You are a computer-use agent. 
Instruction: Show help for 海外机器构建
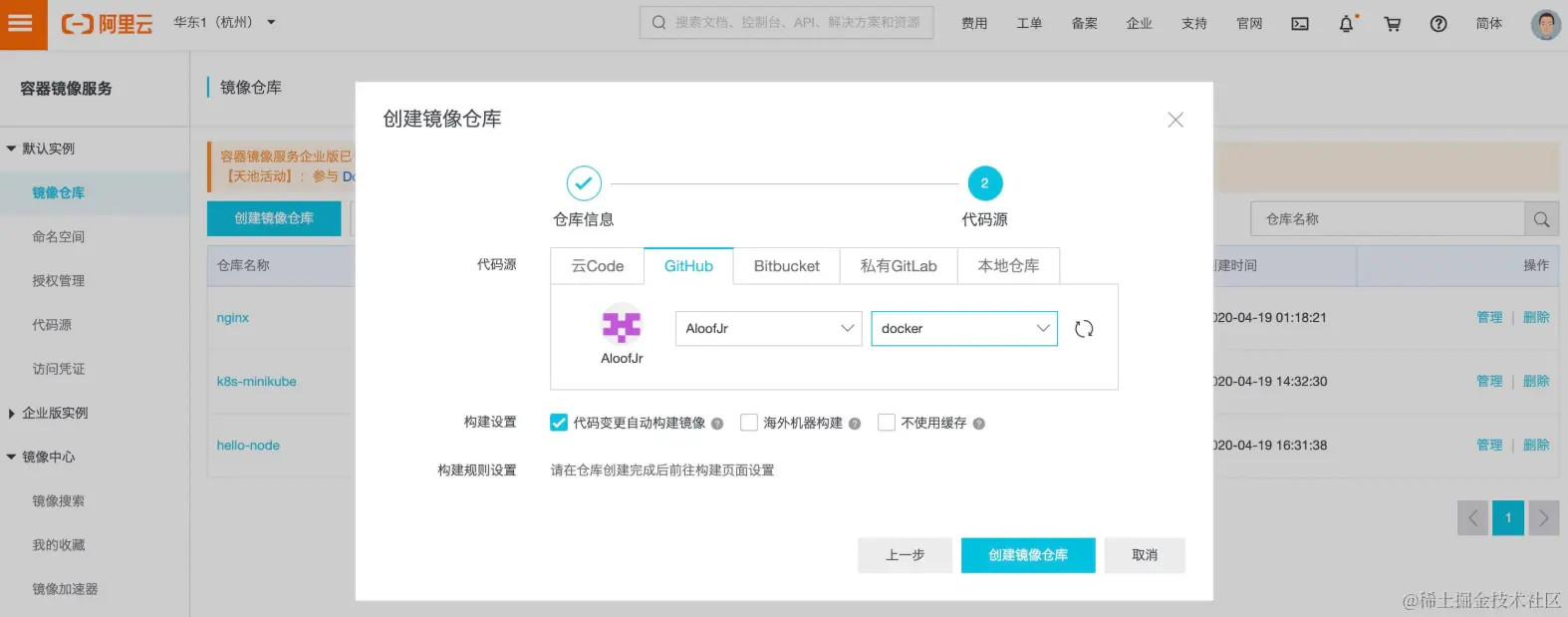pyautogui.click(x=855, y=424)
